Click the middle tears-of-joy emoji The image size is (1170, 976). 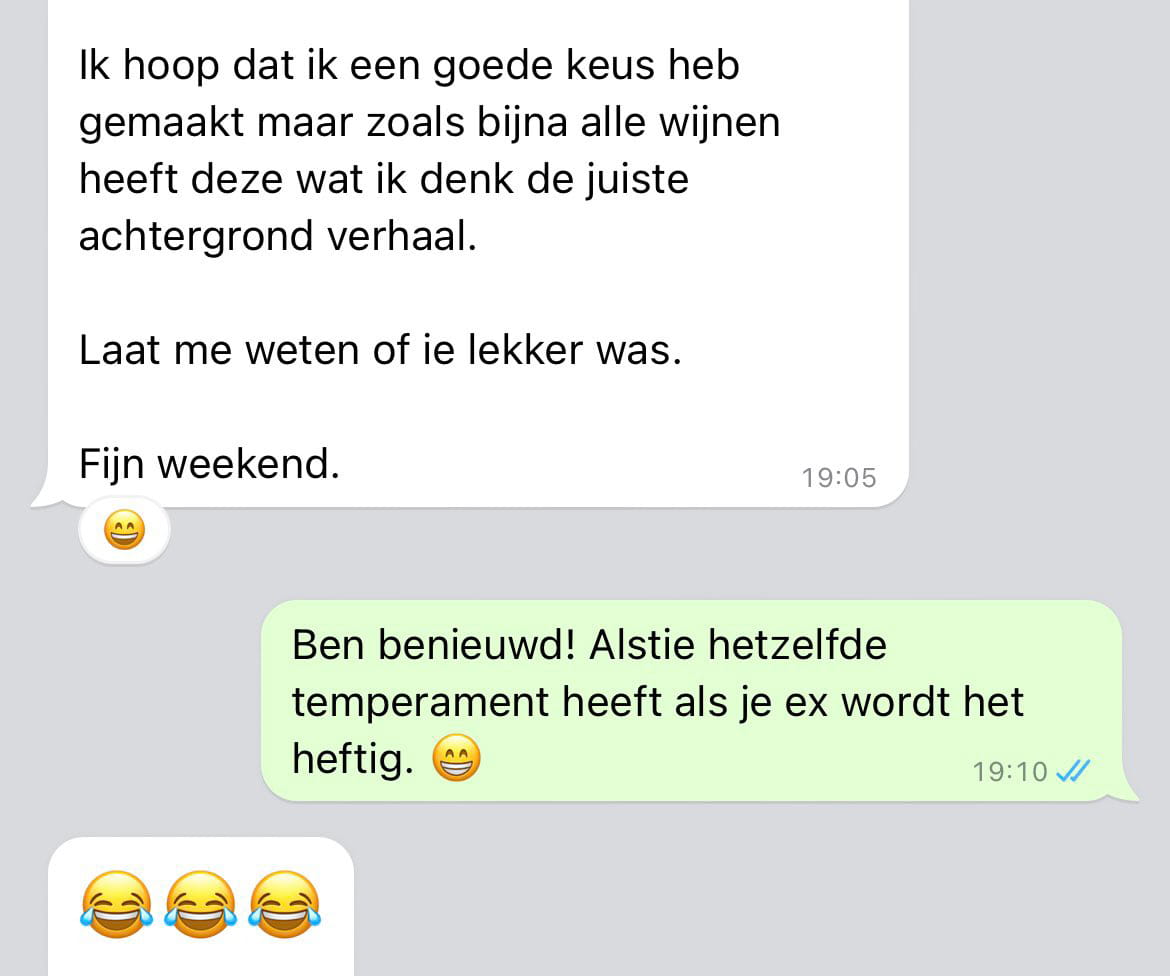(x=201, y=904)
